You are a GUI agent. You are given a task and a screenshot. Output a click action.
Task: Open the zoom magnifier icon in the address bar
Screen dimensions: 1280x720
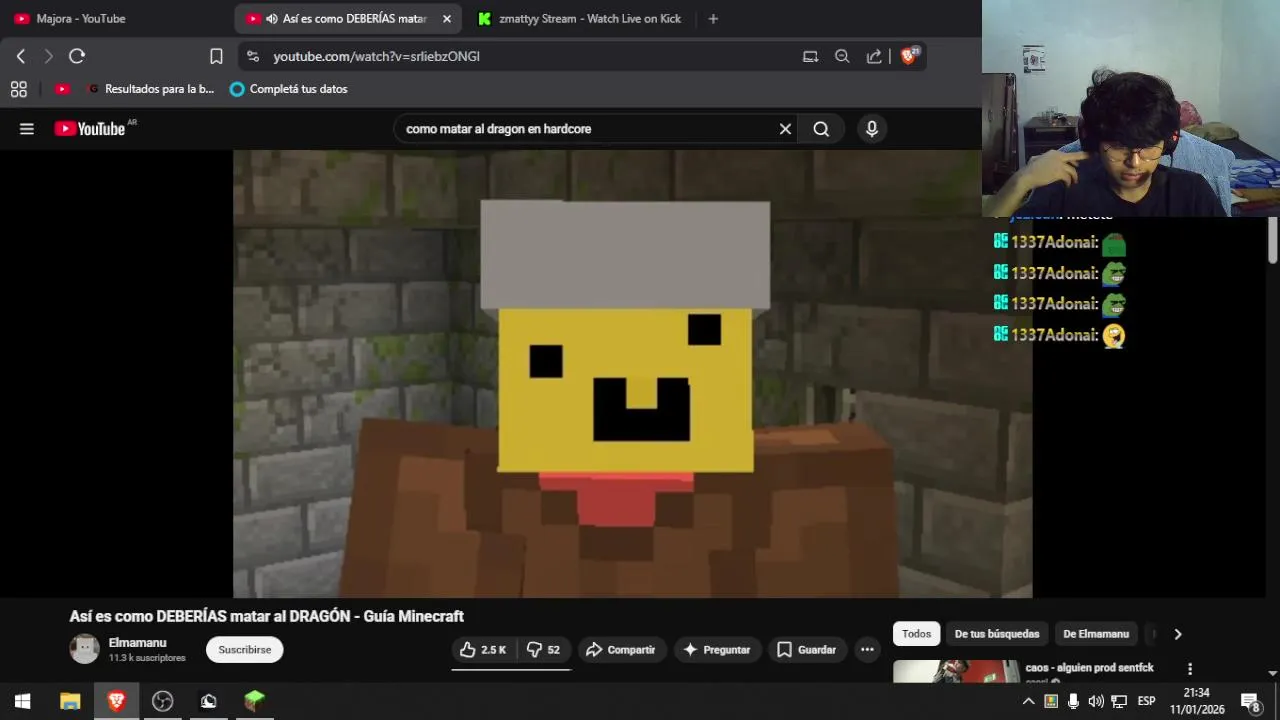[x=842, y=56]
